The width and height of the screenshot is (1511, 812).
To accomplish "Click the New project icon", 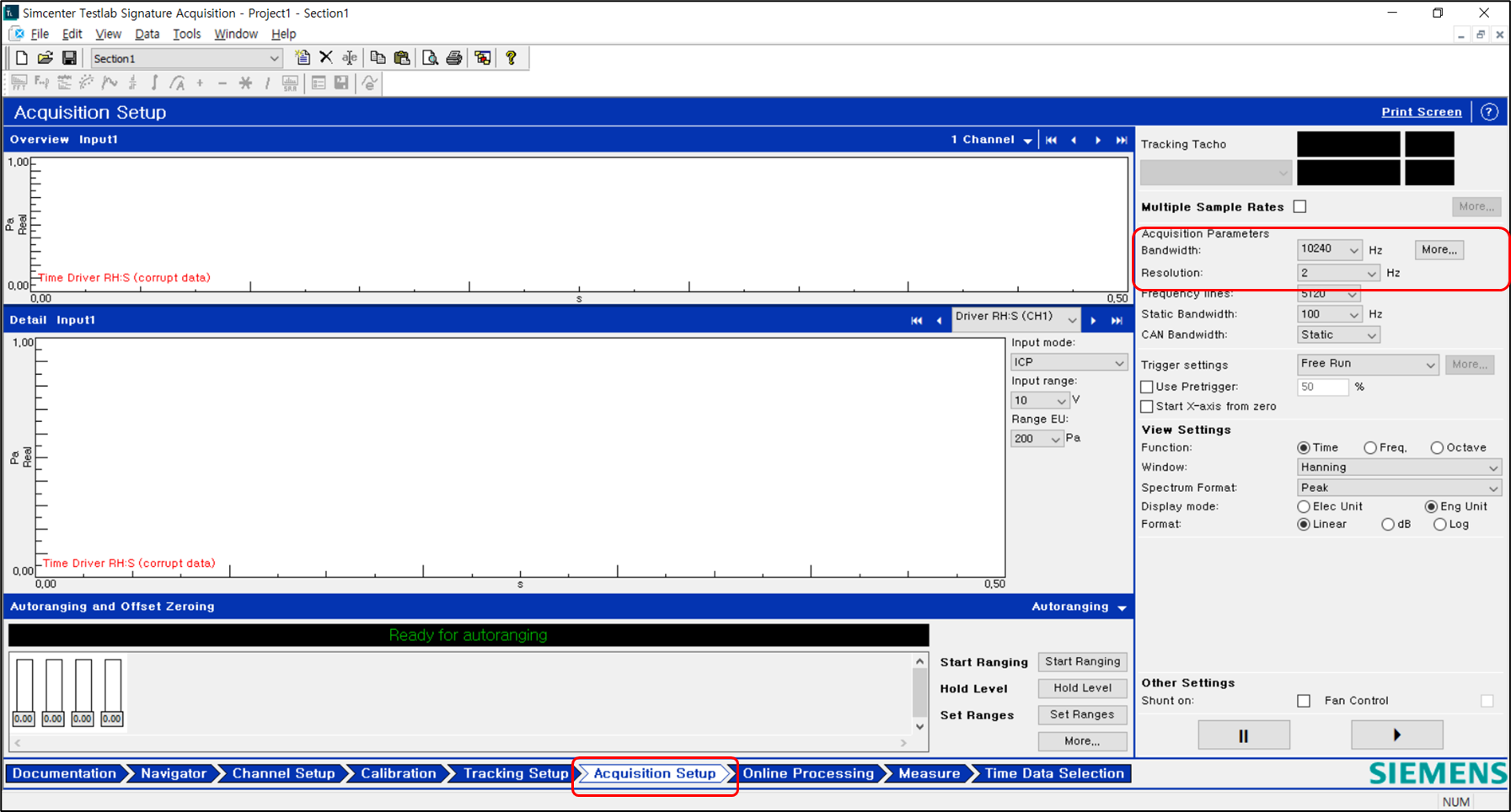I will click(x=22, y=58).
